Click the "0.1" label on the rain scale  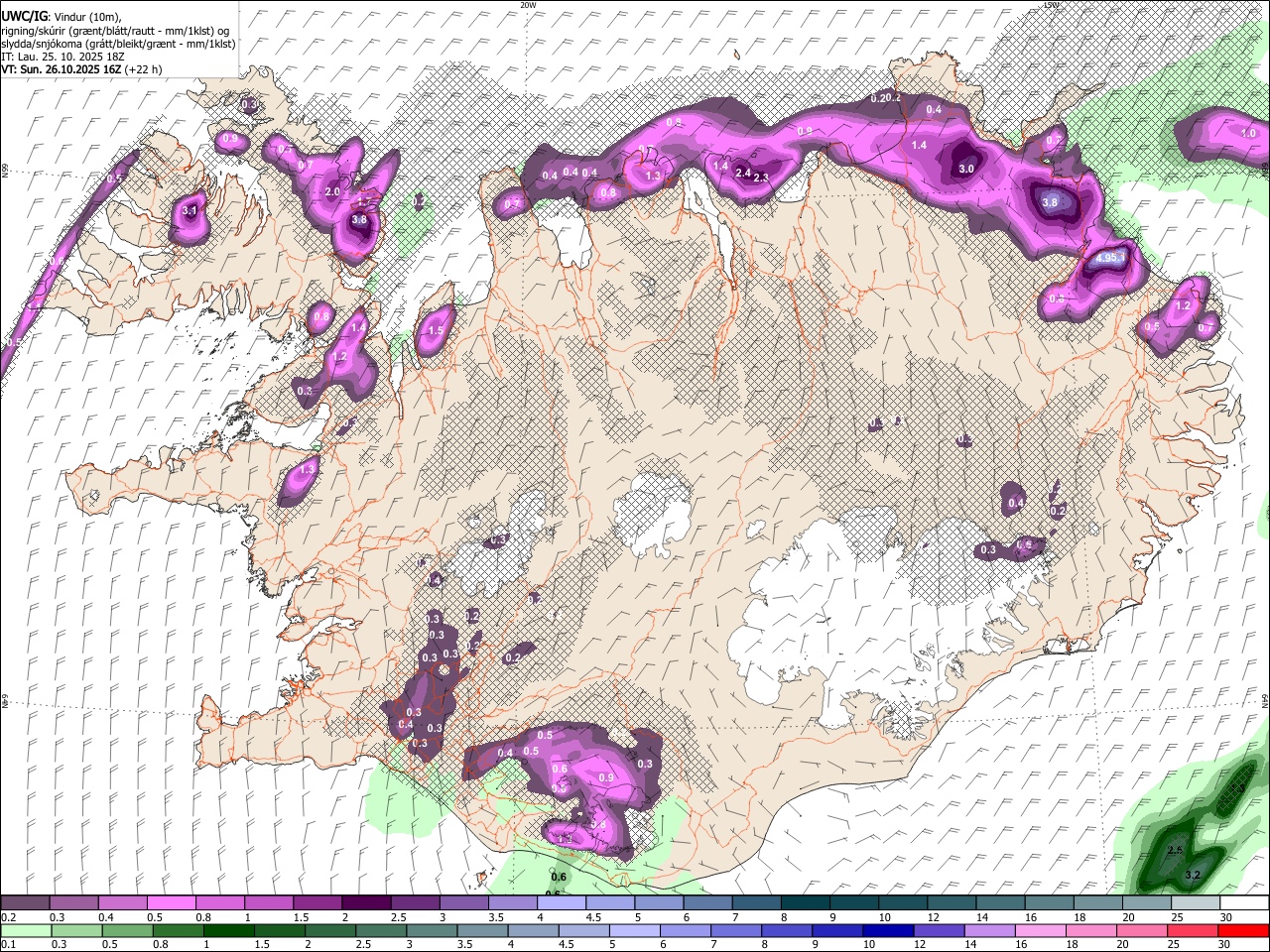point(8,944)
